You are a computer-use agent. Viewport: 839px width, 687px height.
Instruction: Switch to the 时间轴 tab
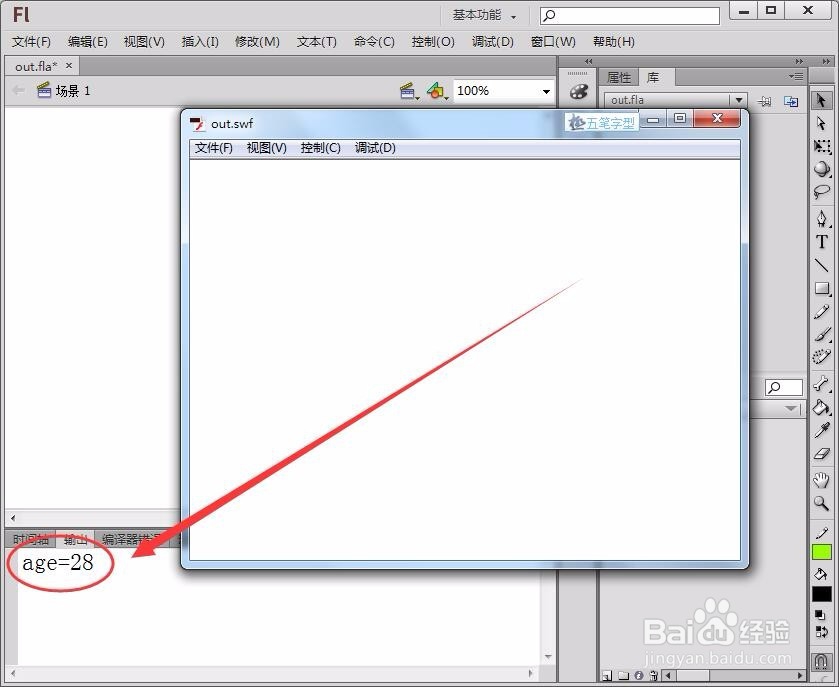[31, 539]
